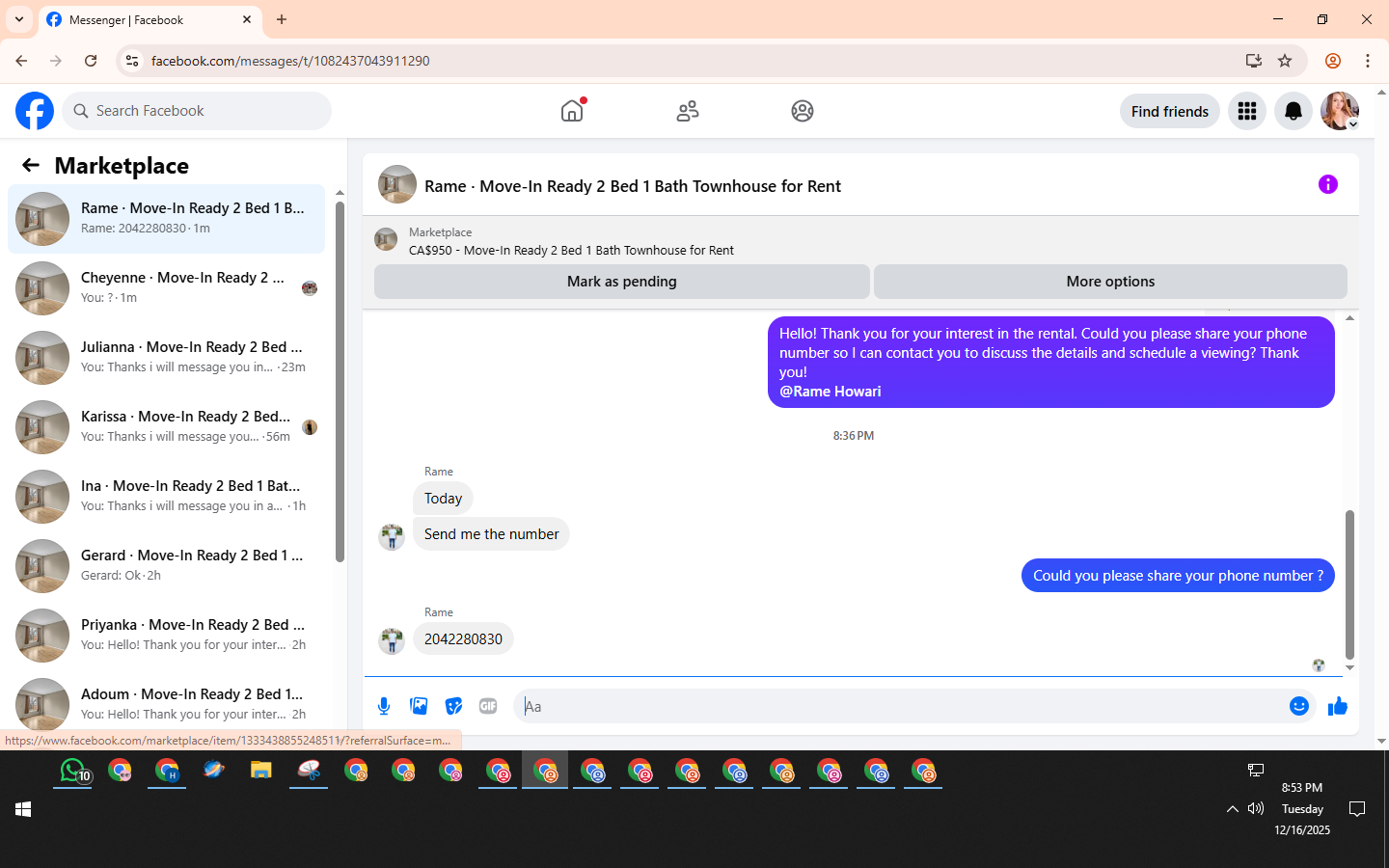Open the Julianna conversation
Viewport: 1389px width, 868px height.
coord(166,358)
